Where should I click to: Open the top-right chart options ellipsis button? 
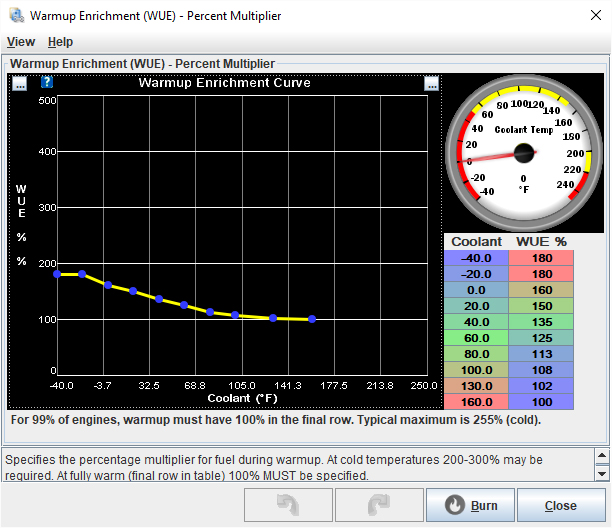click(x=431, y=83)
